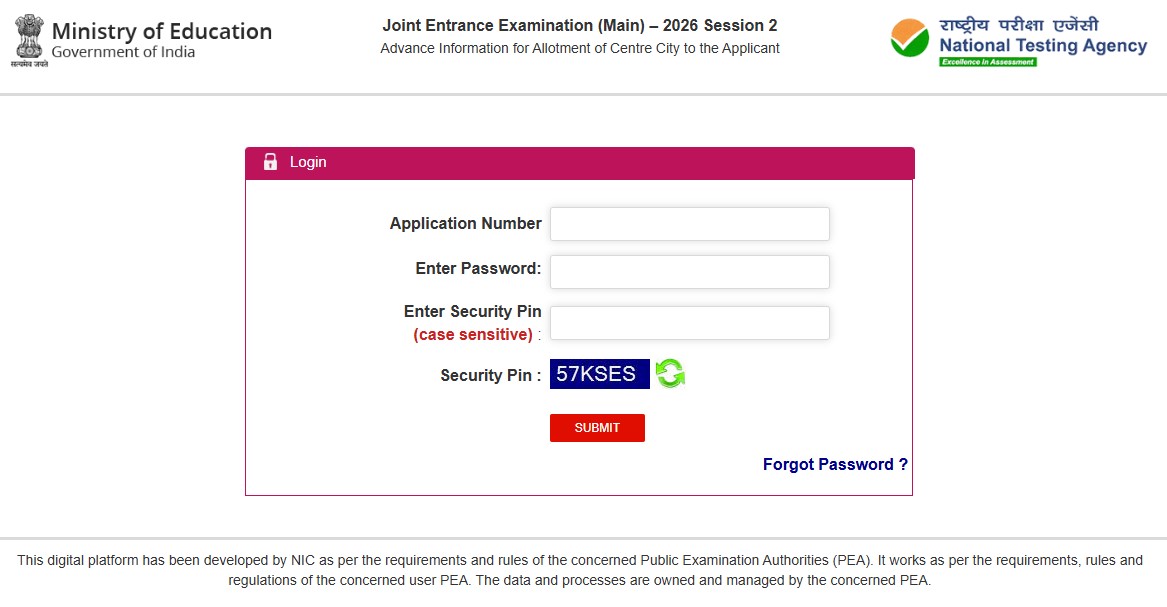
Task: Open the Forgot Password link
Action: point(835,464)
